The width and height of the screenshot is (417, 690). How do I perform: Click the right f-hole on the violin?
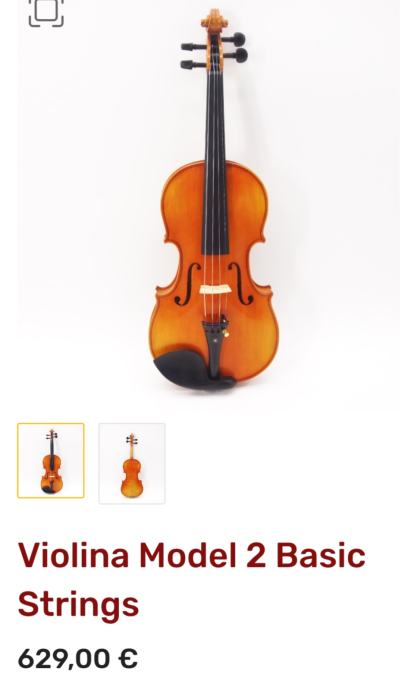click(x=241, y=284)
